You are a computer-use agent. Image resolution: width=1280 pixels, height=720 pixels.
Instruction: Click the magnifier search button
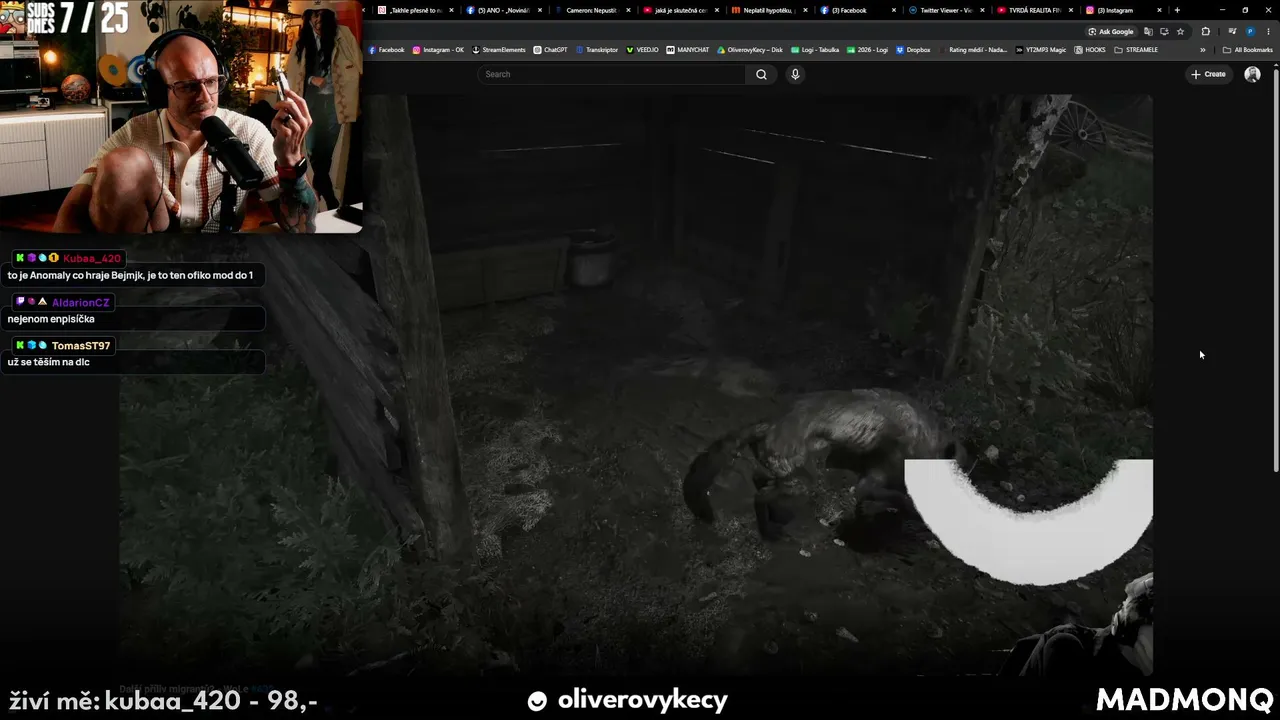click(761, 74)
